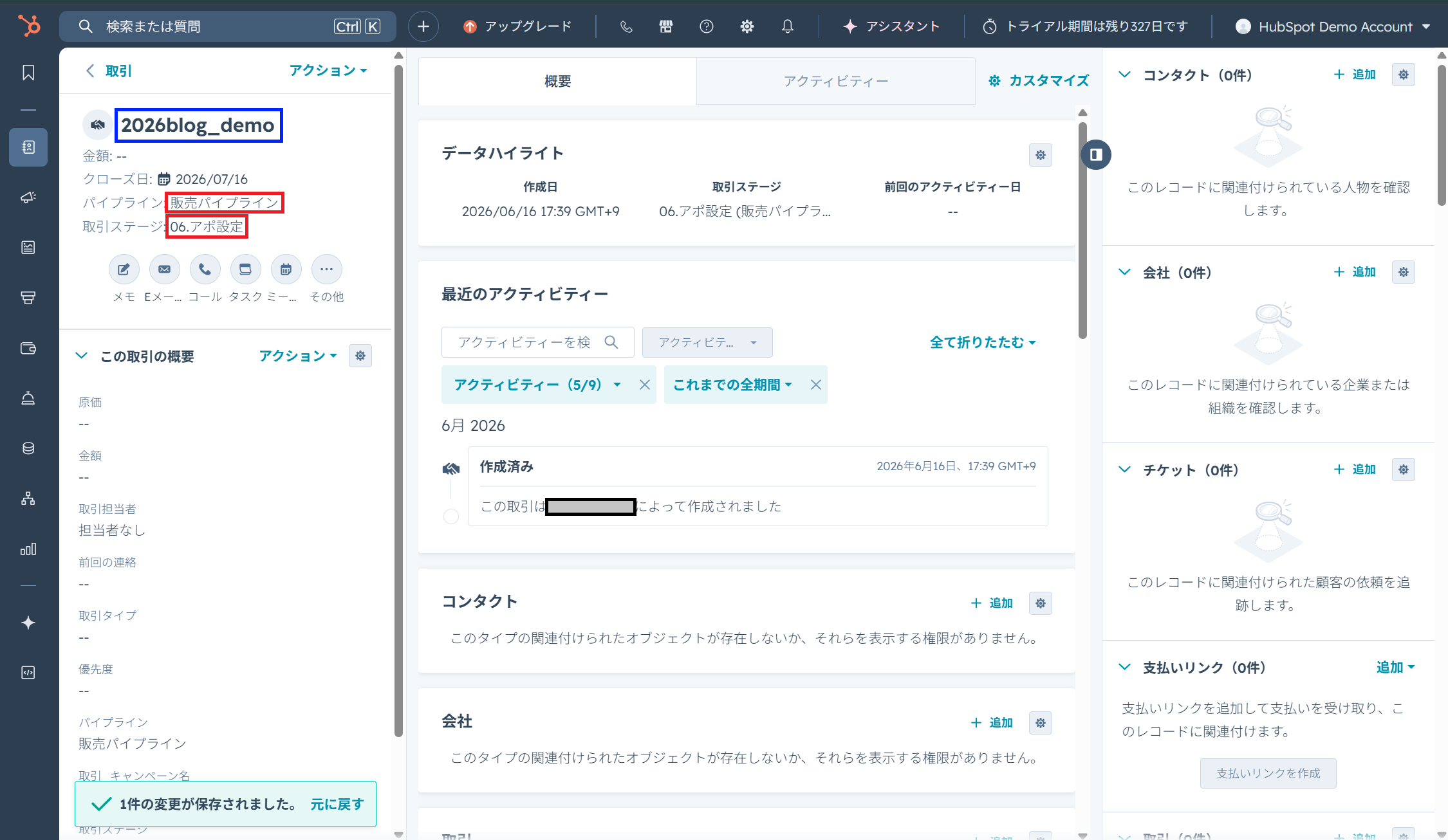
Task: Switch to アクティビティー tab
Action: (x=836, y=81)
